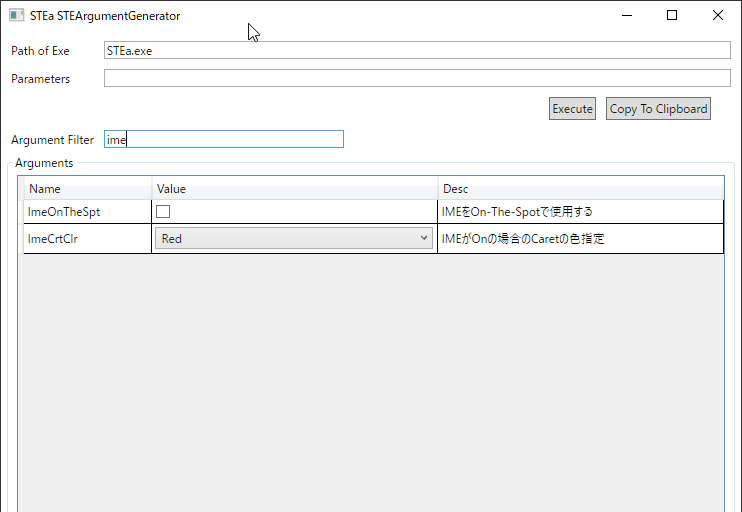Click the Execute button
Viewport: 742px width, 512px height.
[x=572, y=108]
